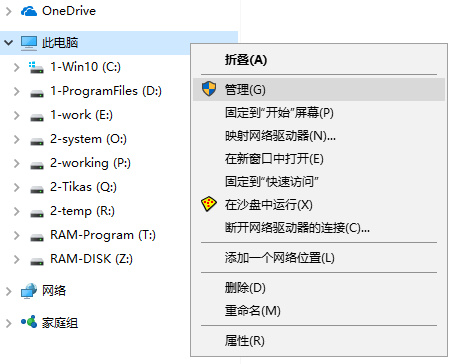Image resolution: width=453 pixels, height=364 pixels.
Task: Click the 网络 network icon
Action: 29,291
